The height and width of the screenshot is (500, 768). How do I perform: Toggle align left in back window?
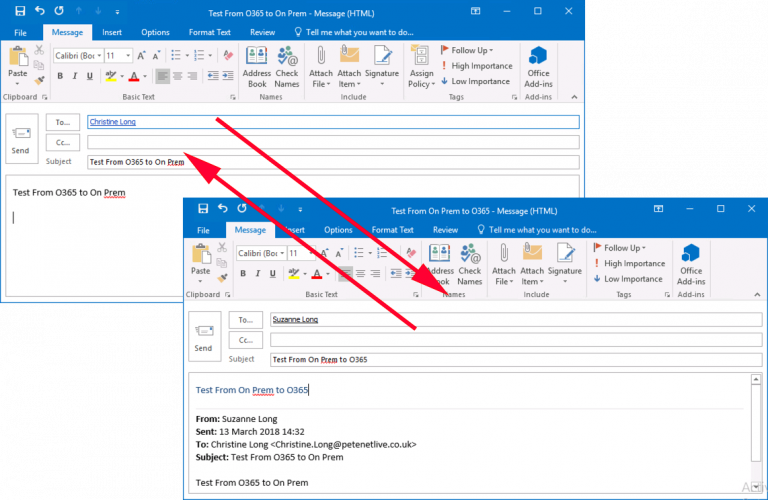coord(163,76)
